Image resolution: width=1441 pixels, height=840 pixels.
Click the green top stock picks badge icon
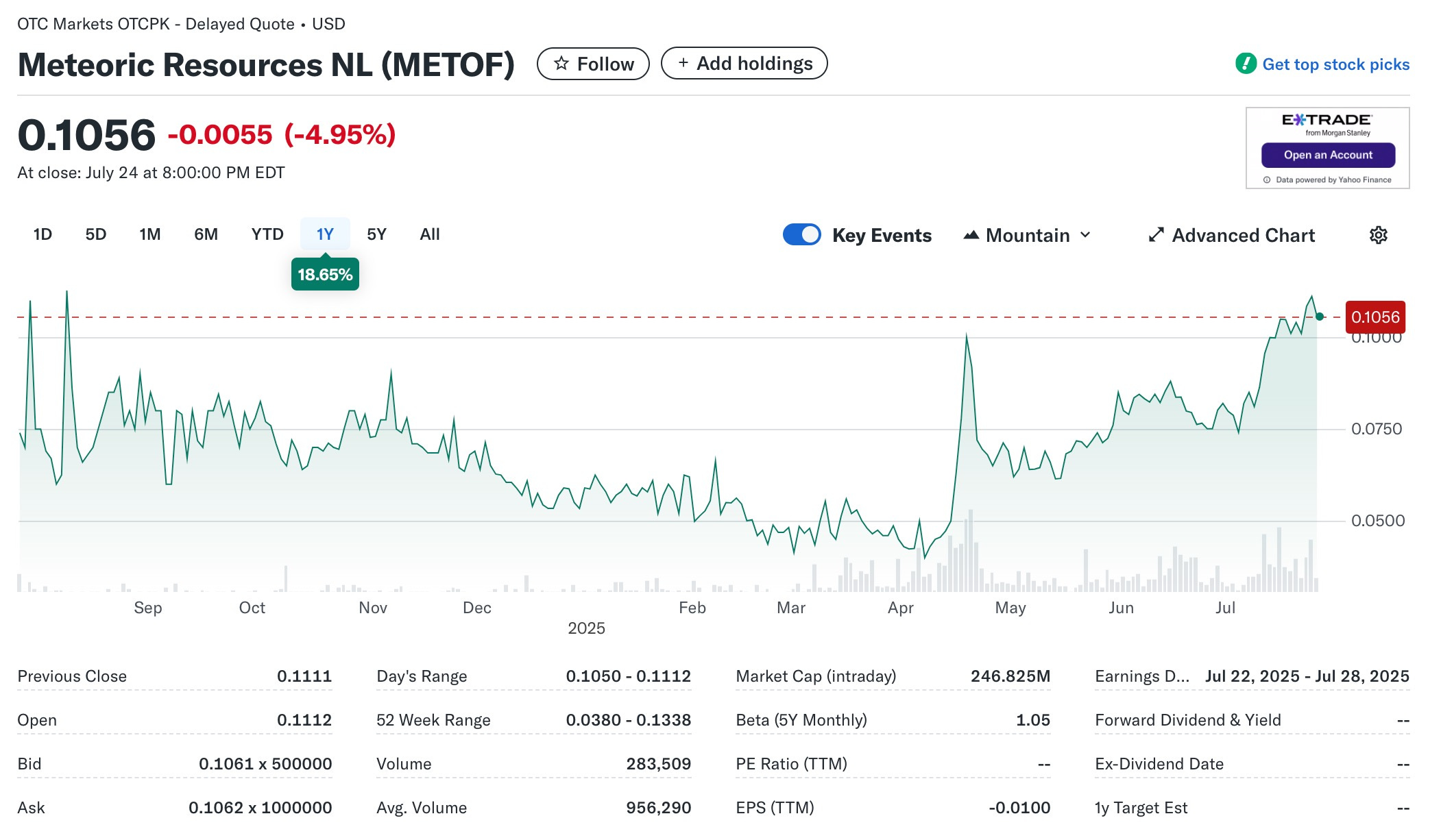click(1245, 64)
